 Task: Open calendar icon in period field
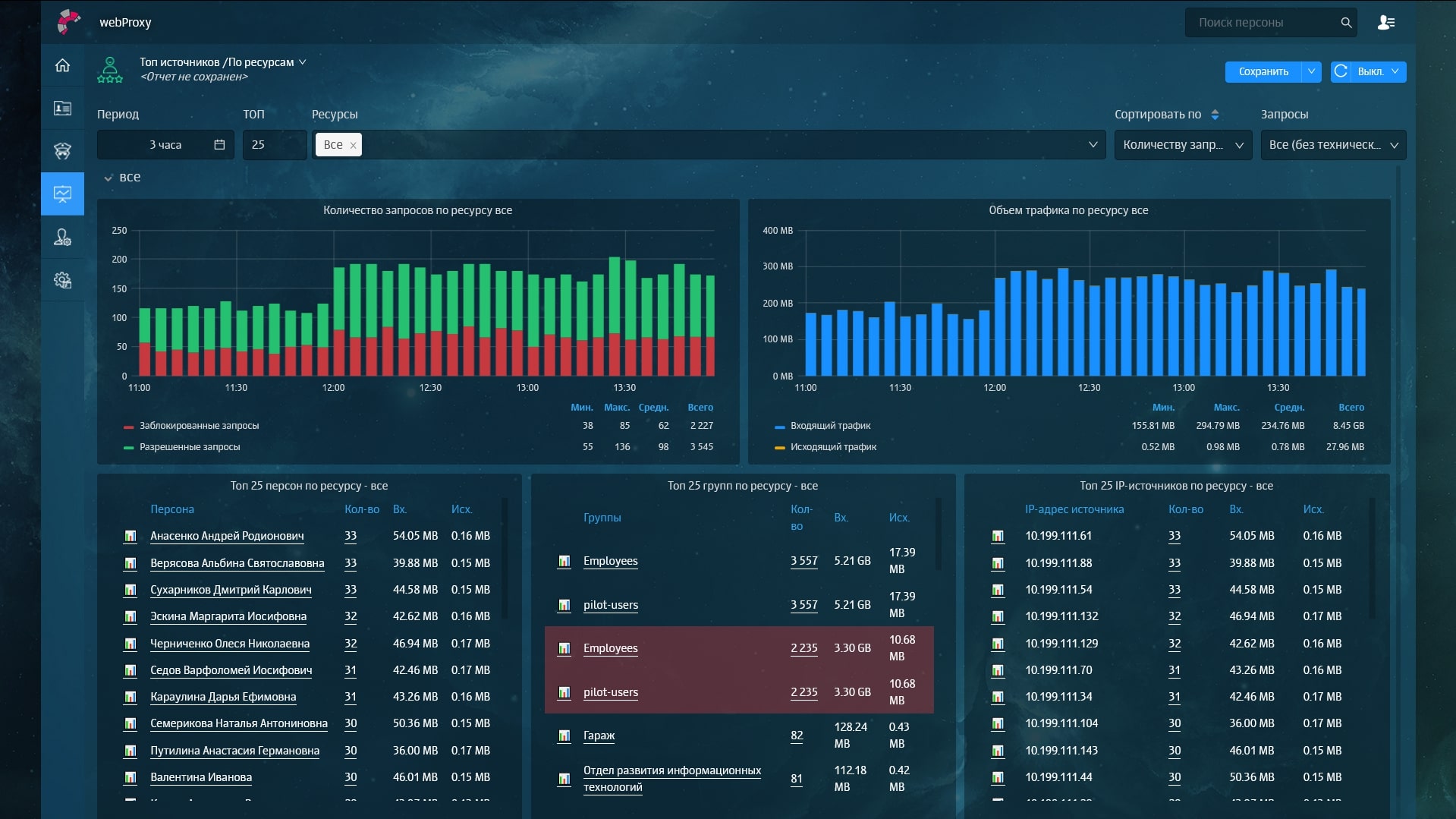[x=219, y=145]
